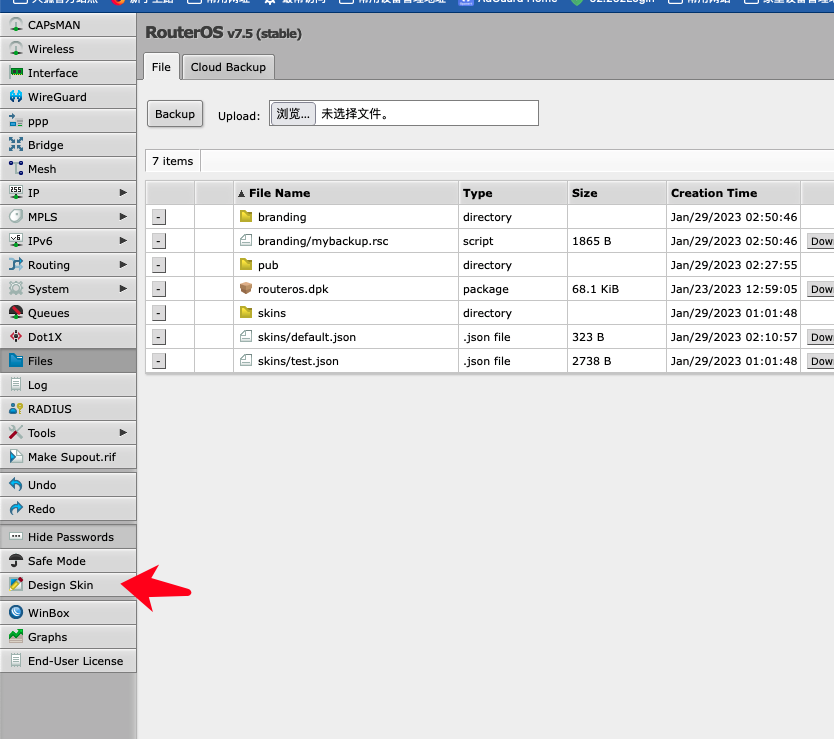Click the WinBox icon
Image resolution: width=834 pixels, height=739 pixels.
point(16,613)
